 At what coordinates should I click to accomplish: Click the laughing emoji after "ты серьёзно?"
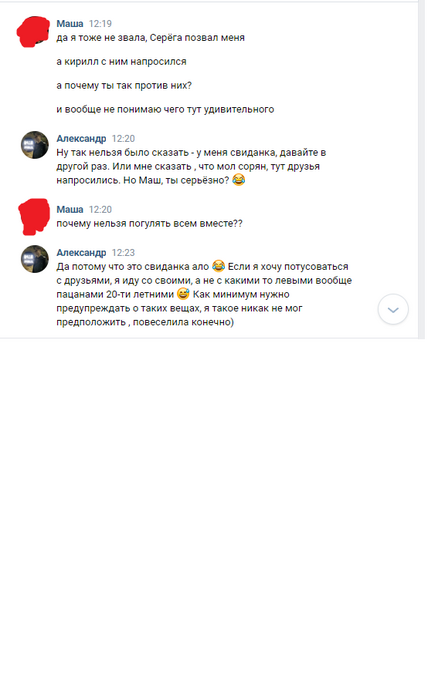click(x=239, y=180)
